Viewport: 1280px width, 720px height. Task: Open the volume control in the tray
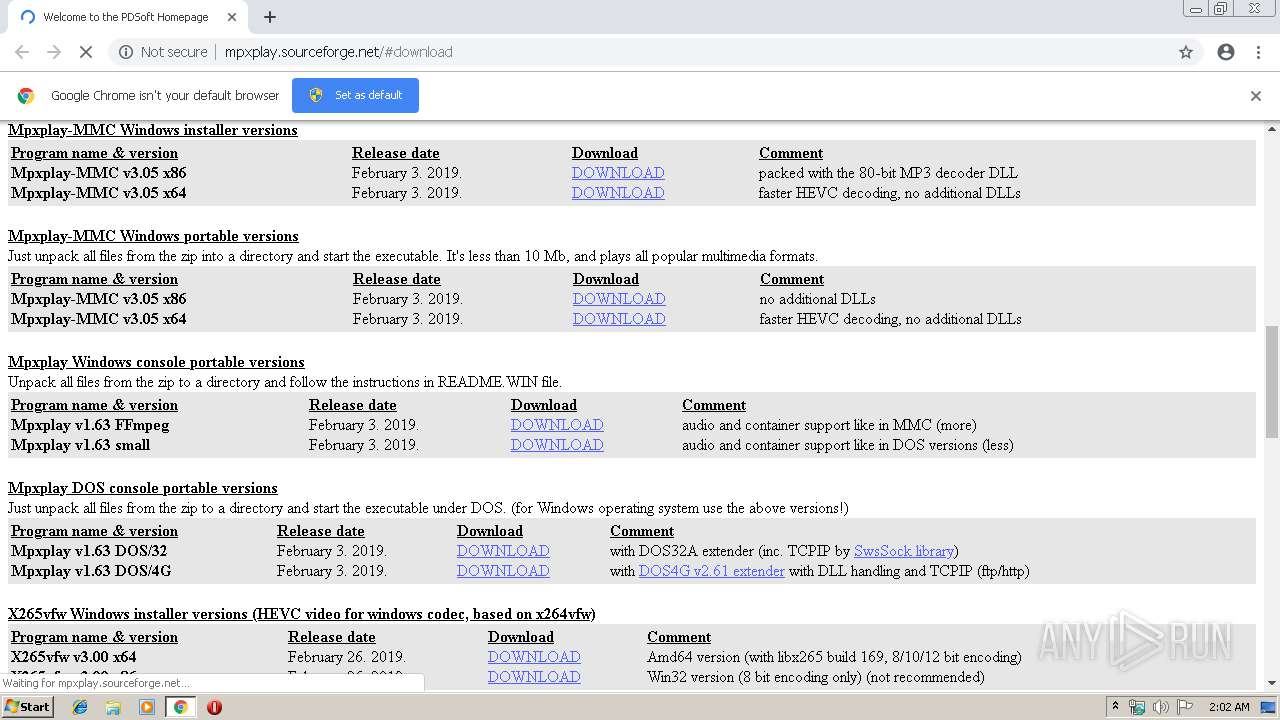[1161, 706]
